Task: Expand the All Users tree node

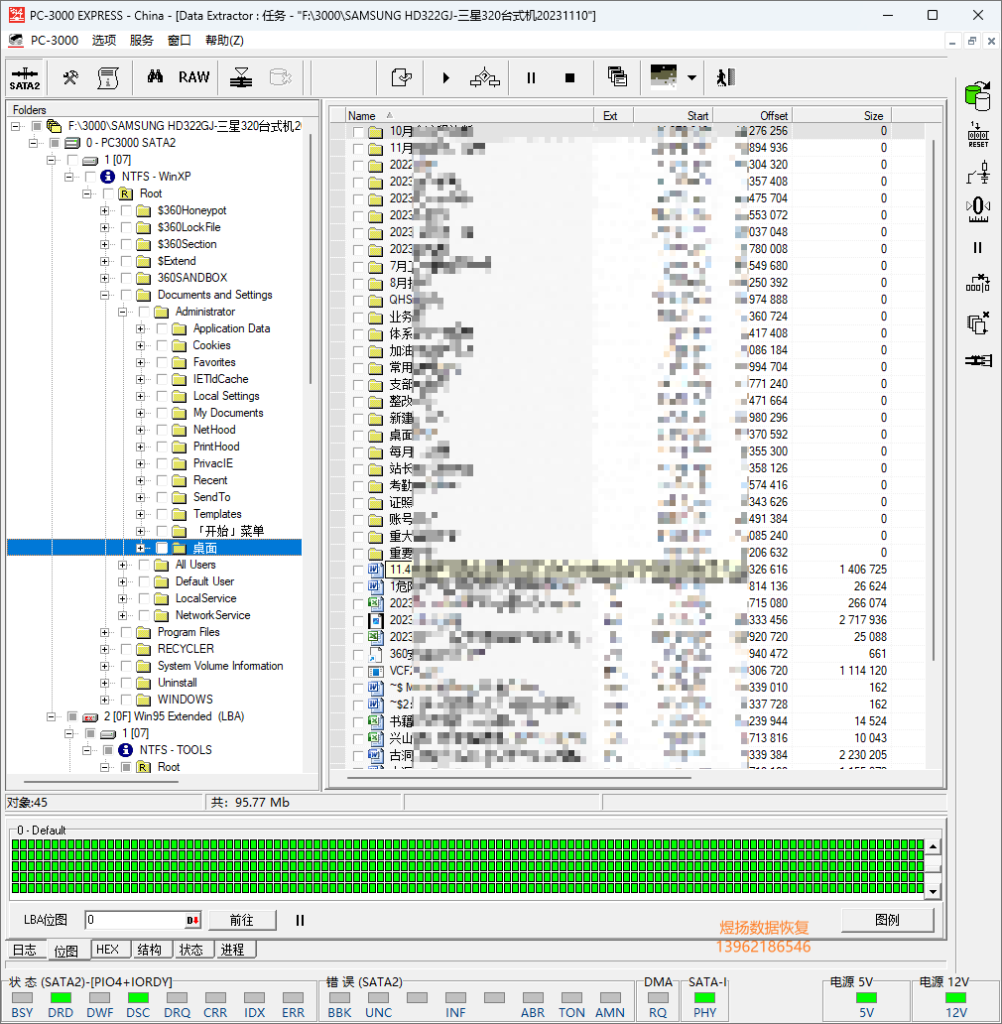Action: (122, 565)
